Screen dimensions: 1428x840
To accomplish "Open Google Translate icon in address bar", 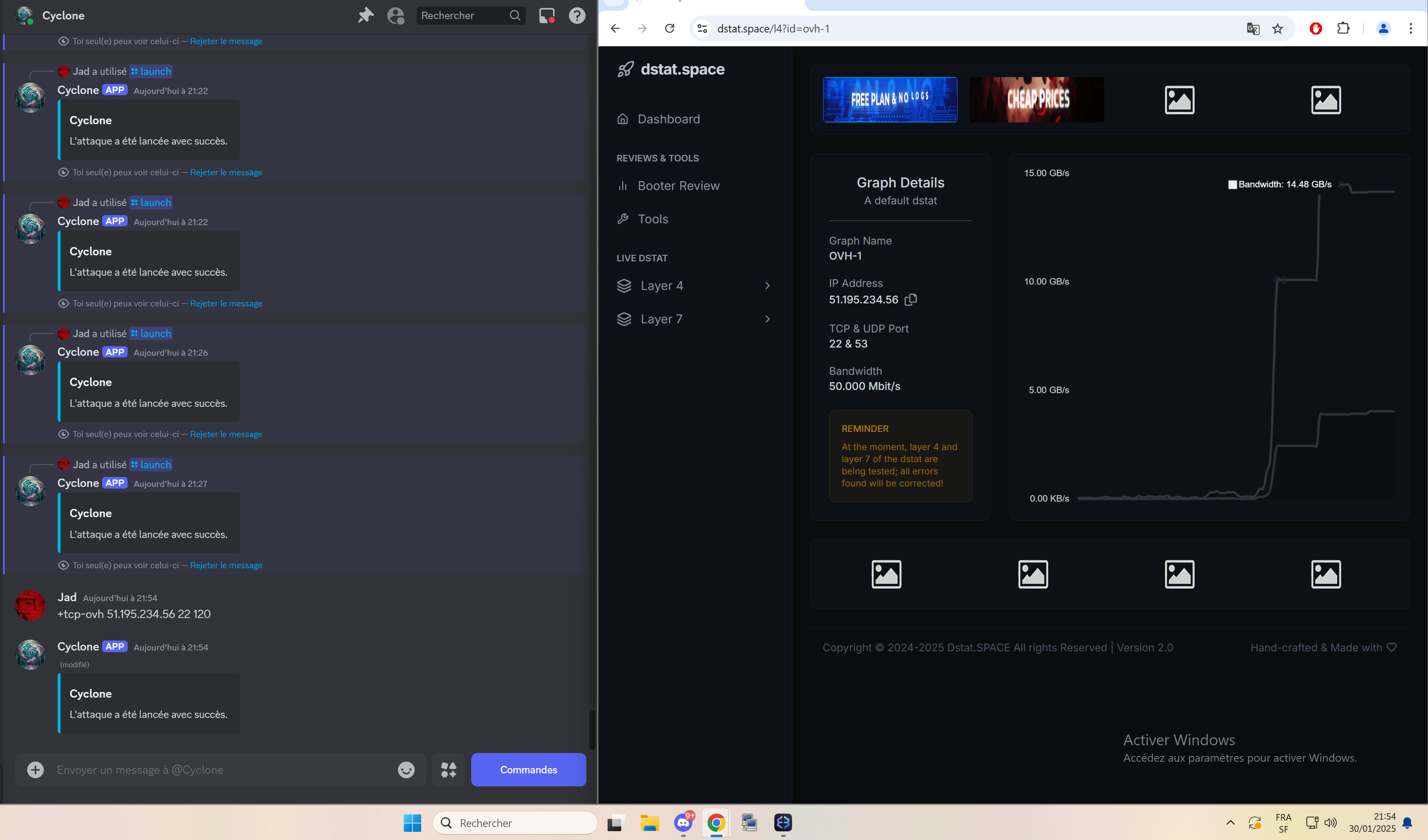I will pyautogui.click(x=1253, y=28).
